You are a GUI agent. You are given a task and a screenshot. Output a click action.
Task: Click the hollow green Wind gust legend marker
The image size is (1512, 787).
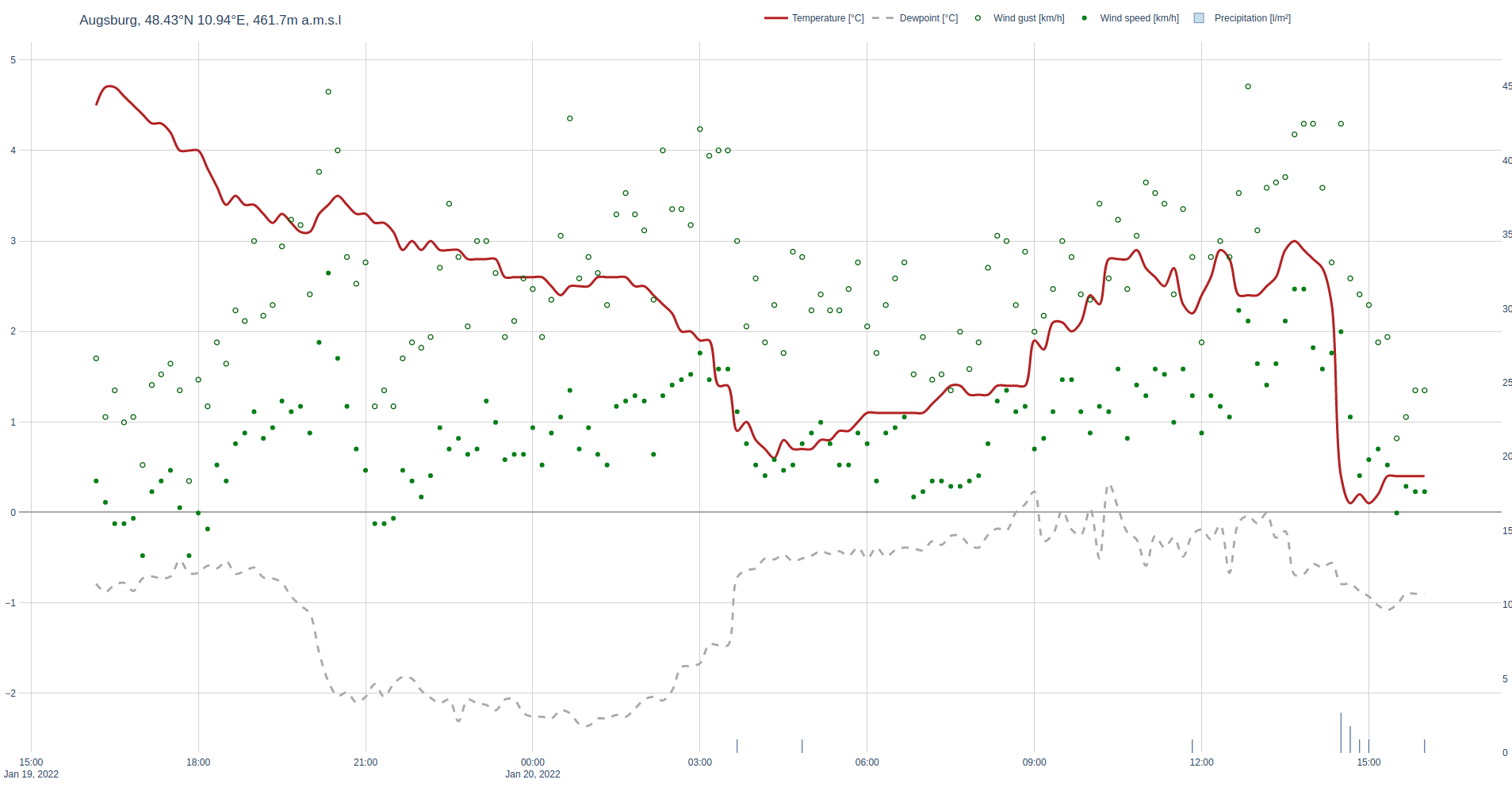(x=978, y=18)
